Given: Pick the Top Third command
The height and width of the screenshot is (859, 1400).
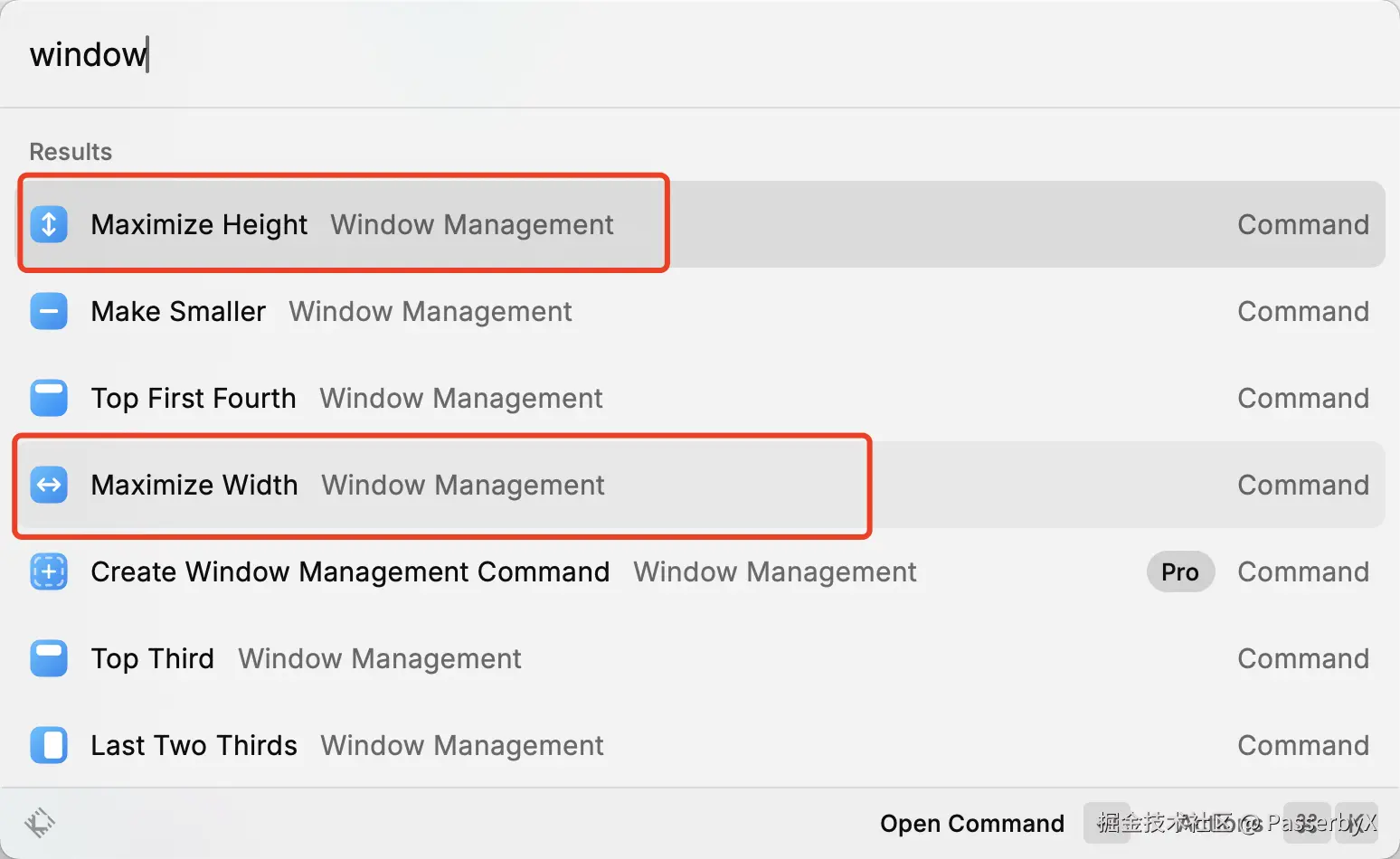Looking at the screenshot, I should [x=153, y=658].
